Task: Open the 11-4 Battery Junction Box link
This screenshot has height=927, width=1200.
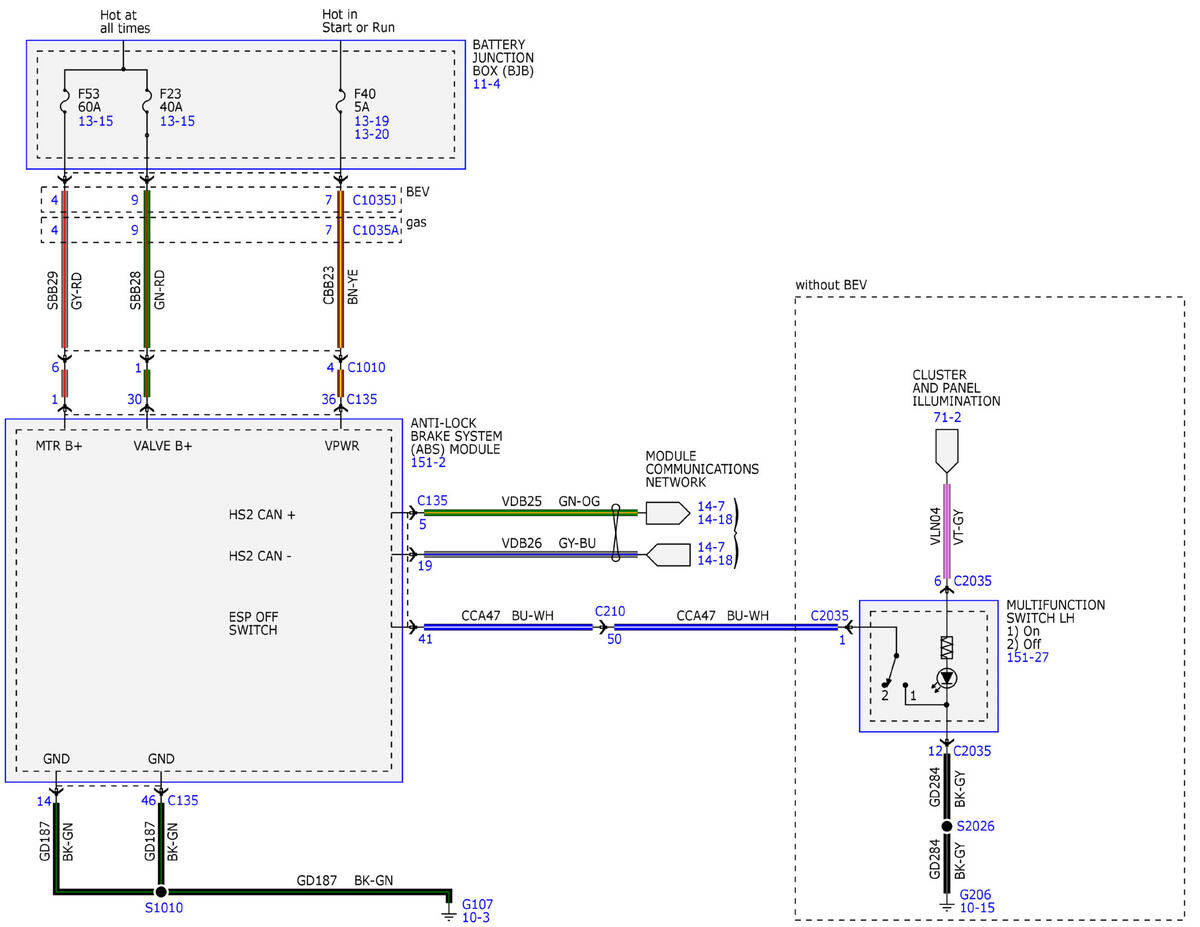Action: [x=486, y=84]
